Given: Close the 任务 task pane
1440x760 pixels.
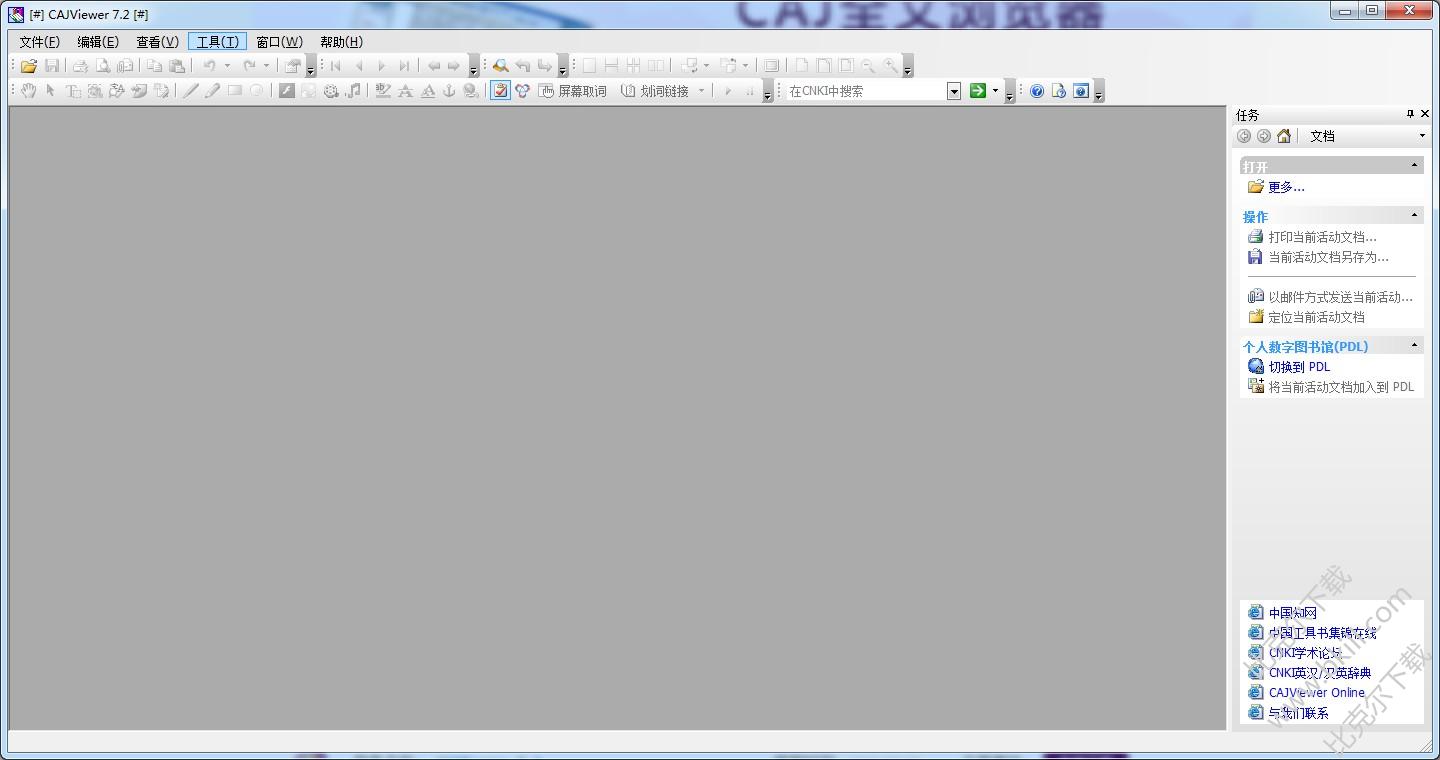Looking at the screenshot, I should point(1425,114).
